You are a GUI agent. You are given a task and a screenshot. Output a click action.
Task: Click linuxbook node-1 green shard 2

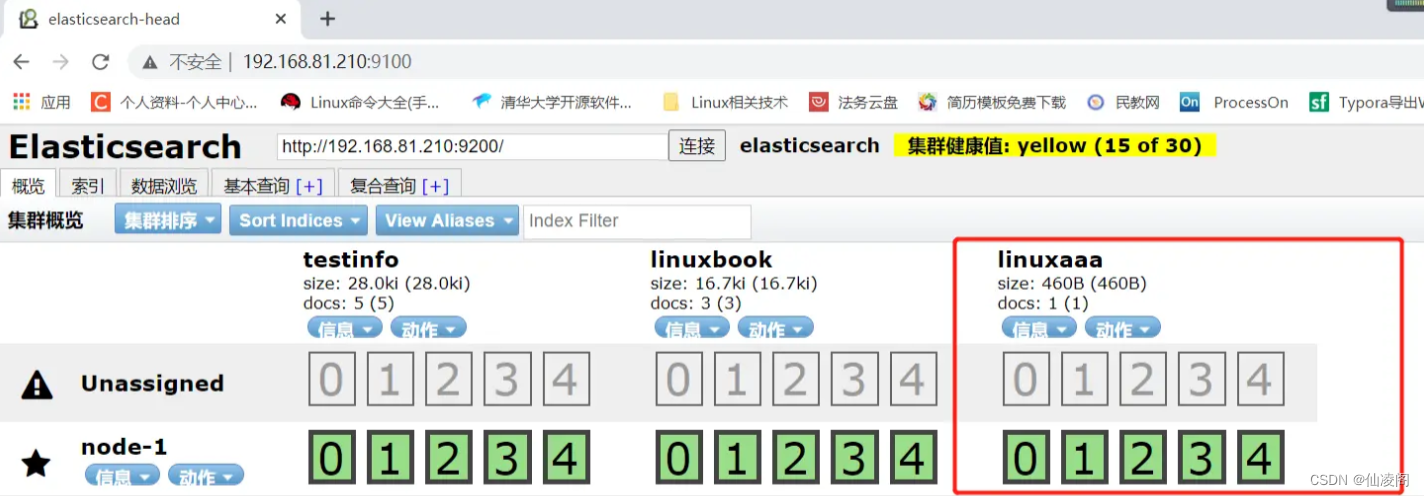click(x=795, y=458)
